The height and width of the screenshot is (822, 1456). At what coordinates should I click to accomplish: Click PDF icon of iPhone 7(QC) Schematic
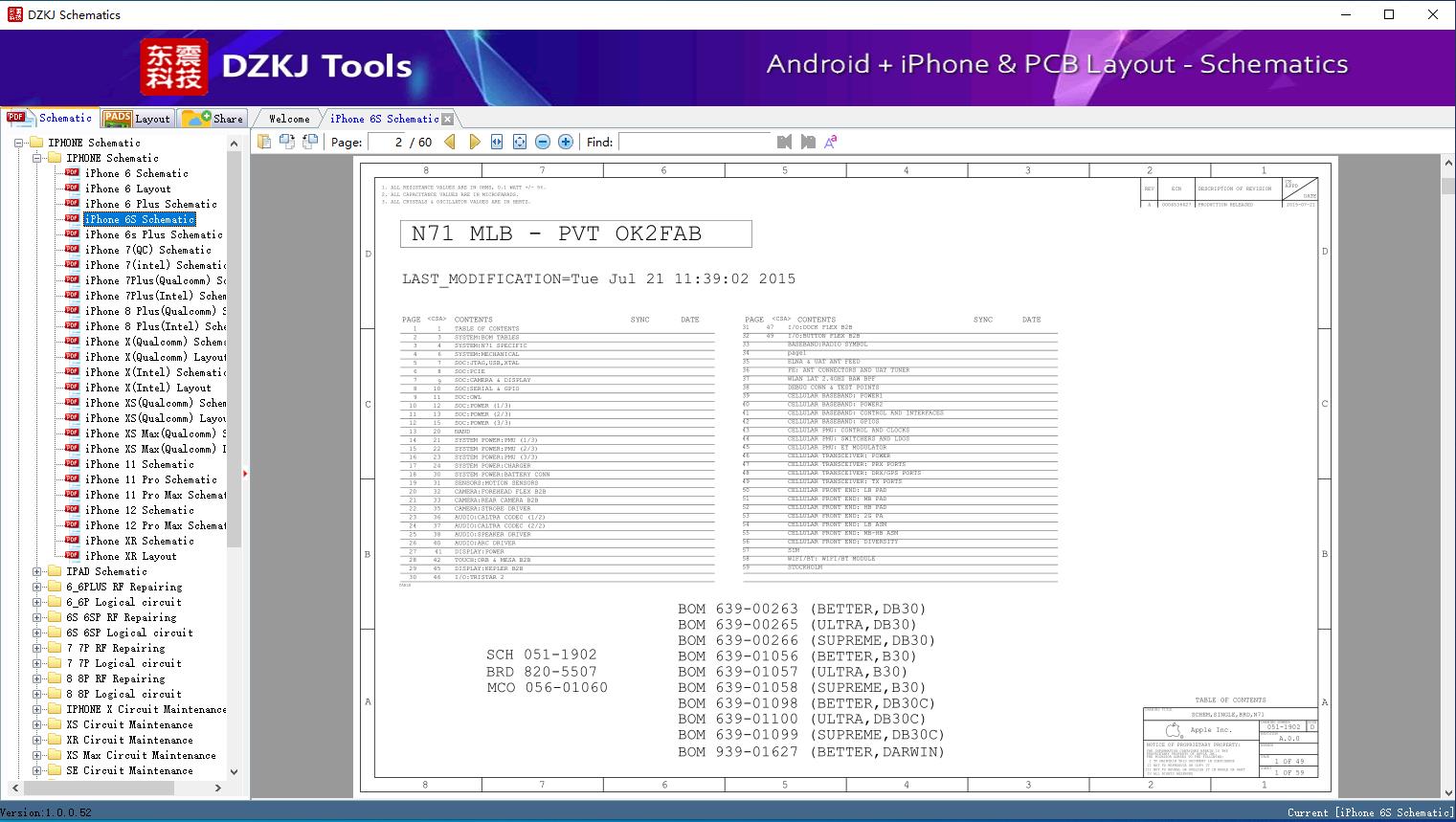[73, 250]
